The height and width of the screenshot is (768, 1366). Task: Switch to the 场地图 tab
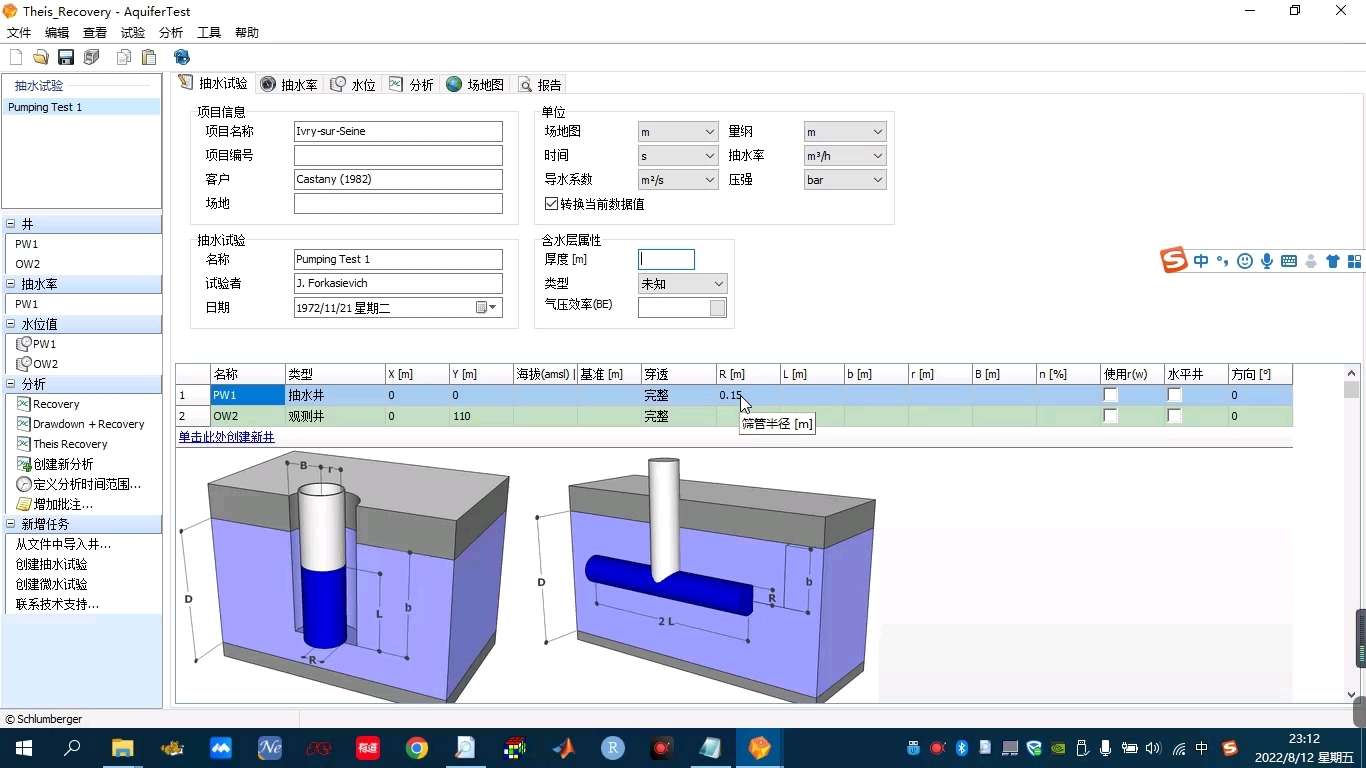pyautogui.click(x=475, y=85)
